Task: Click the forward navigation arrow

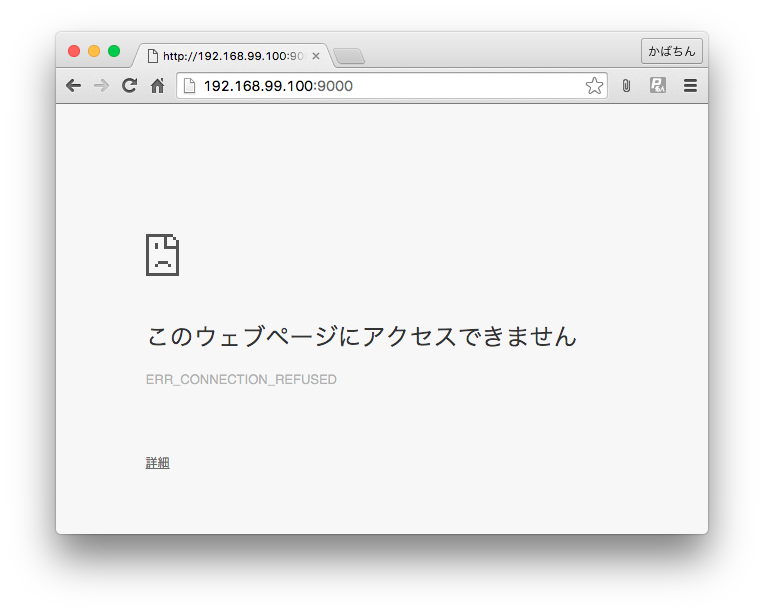Action: (101, 86)
